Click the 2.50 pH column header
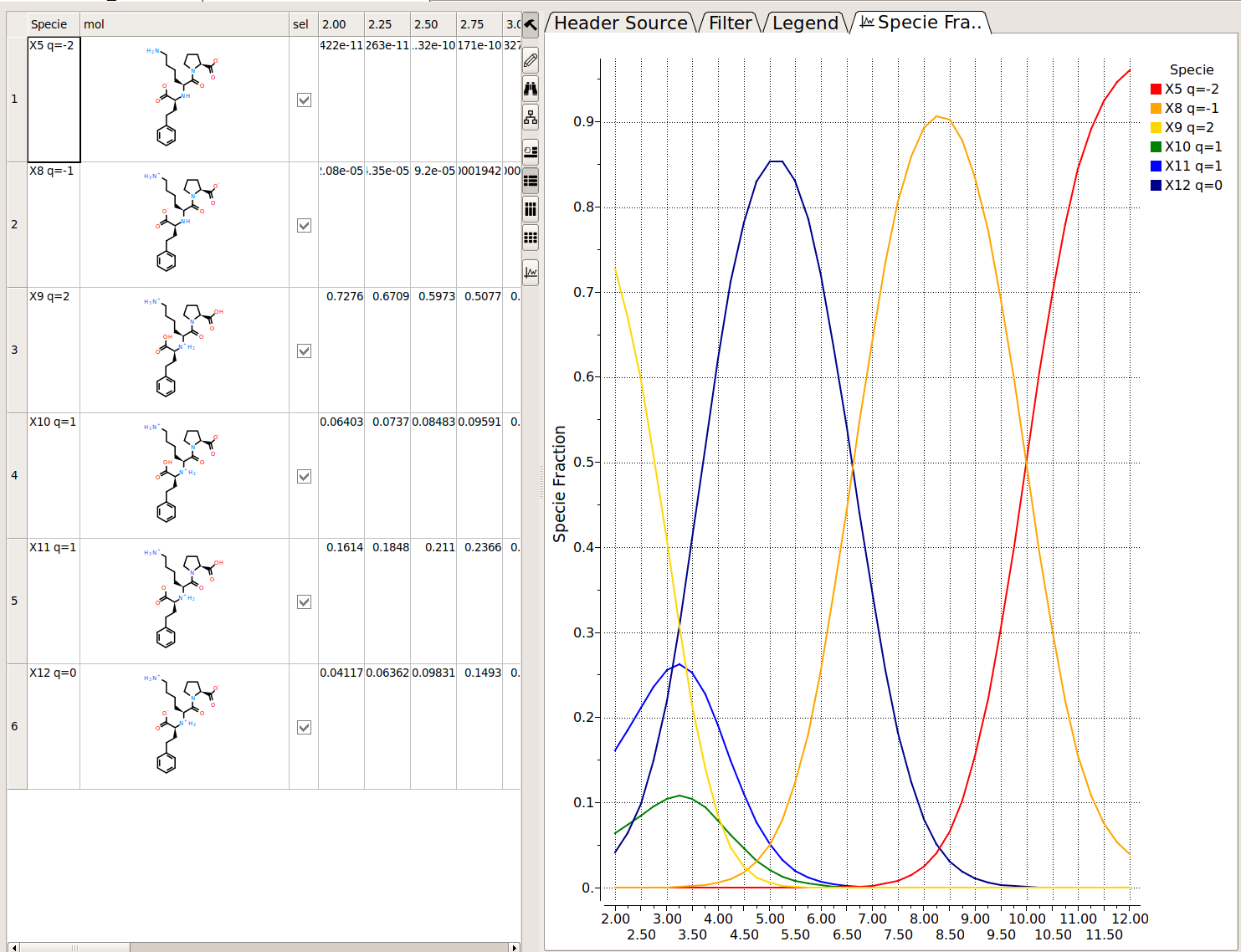Screen dimensions: 1241x952 click(x=433, y=24)
